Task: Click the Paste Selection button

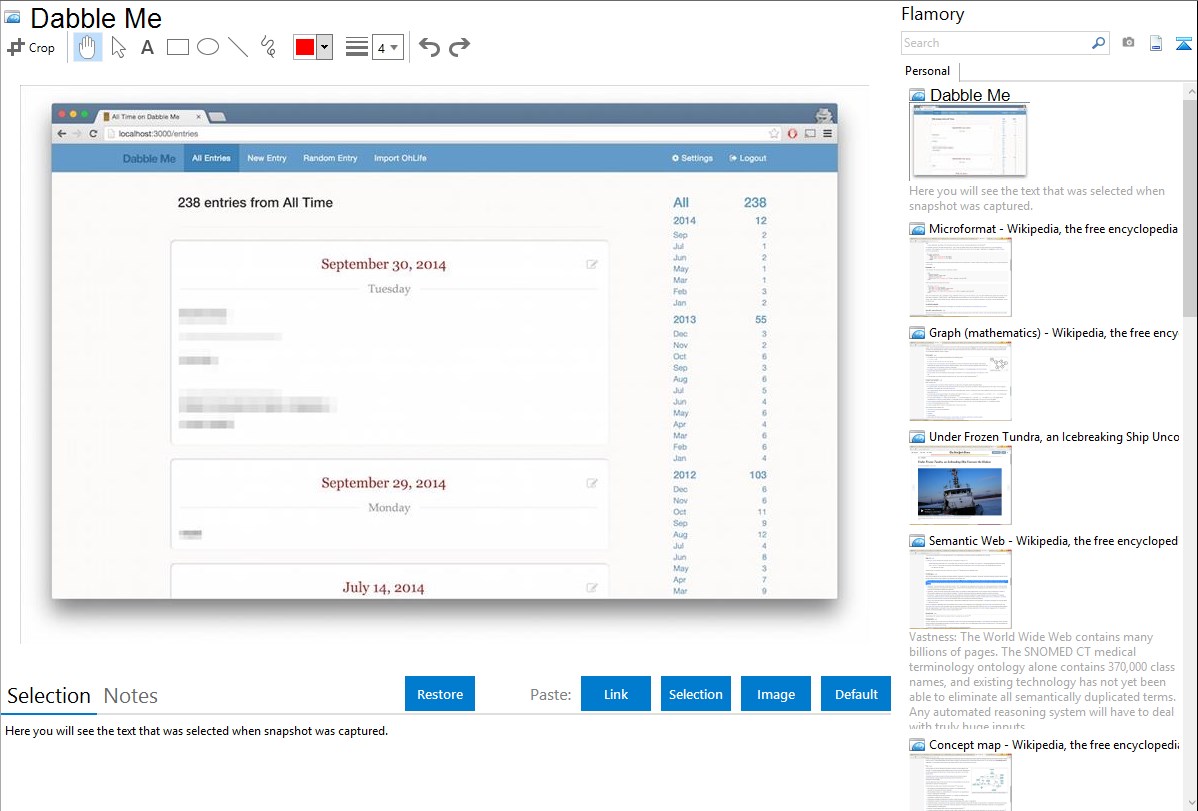Action: tap(695, 694)
